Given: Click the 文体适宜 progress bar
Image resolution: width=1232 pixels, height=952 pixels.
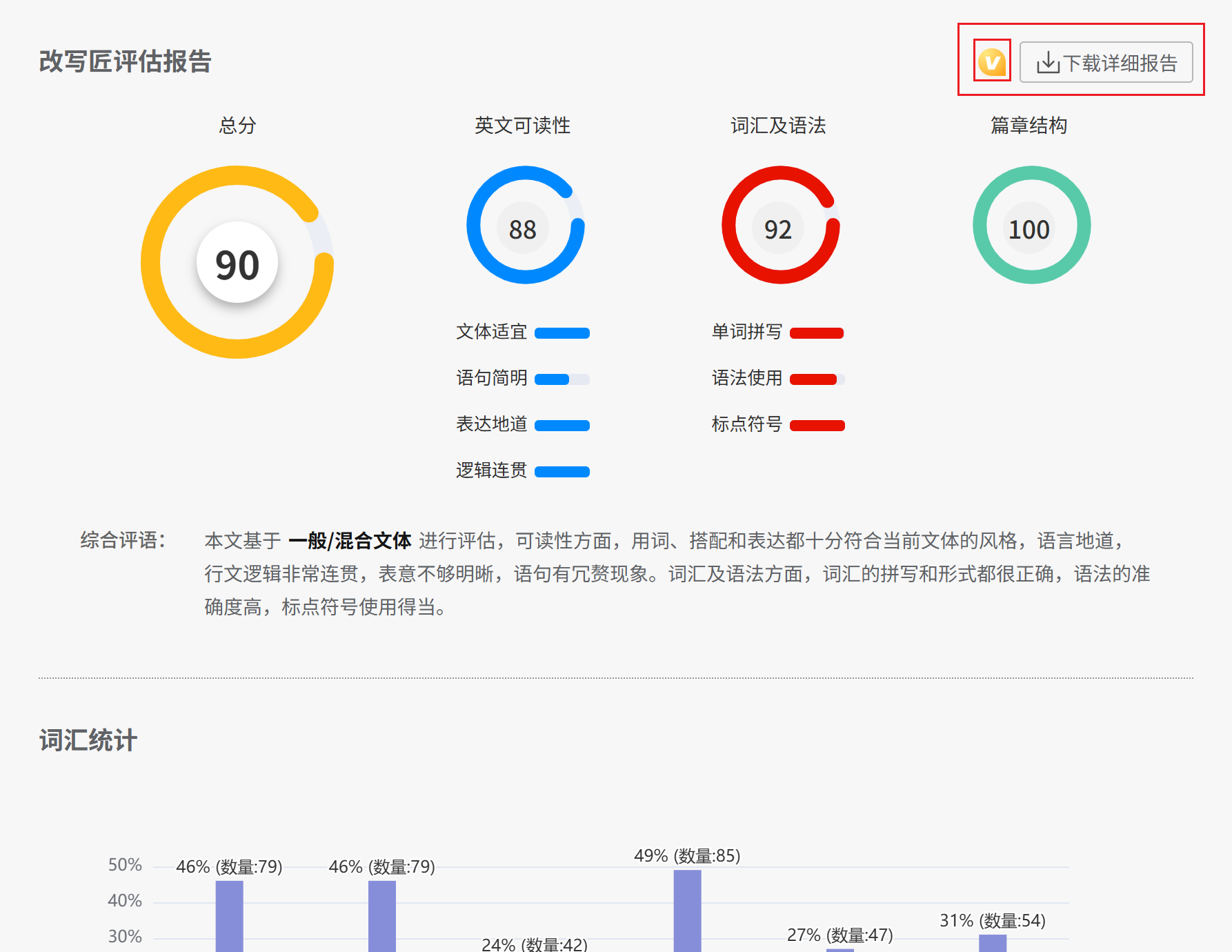Looking at the screenshot, I should 562,333.
